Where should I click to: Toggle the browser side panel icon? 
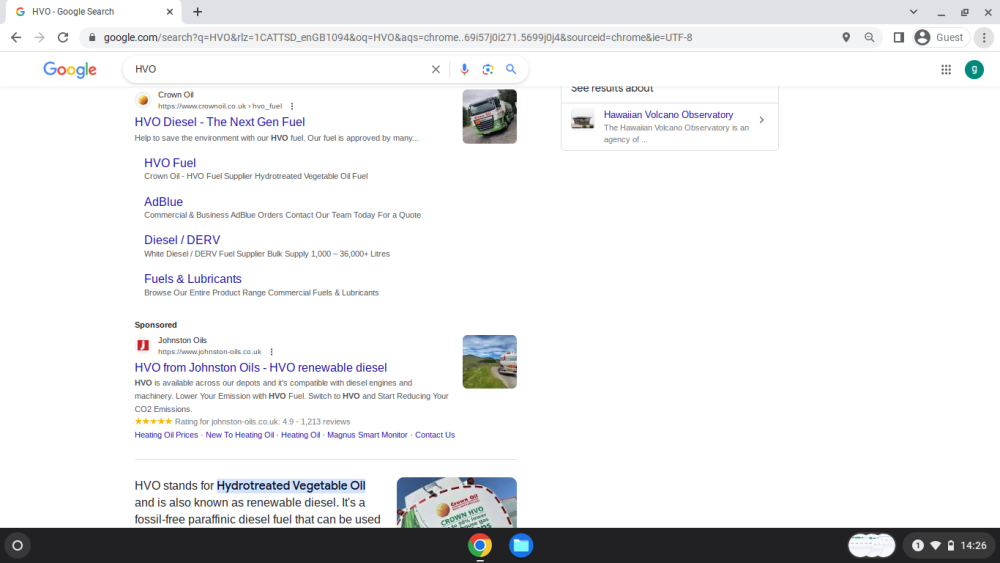tap(899, 38)
